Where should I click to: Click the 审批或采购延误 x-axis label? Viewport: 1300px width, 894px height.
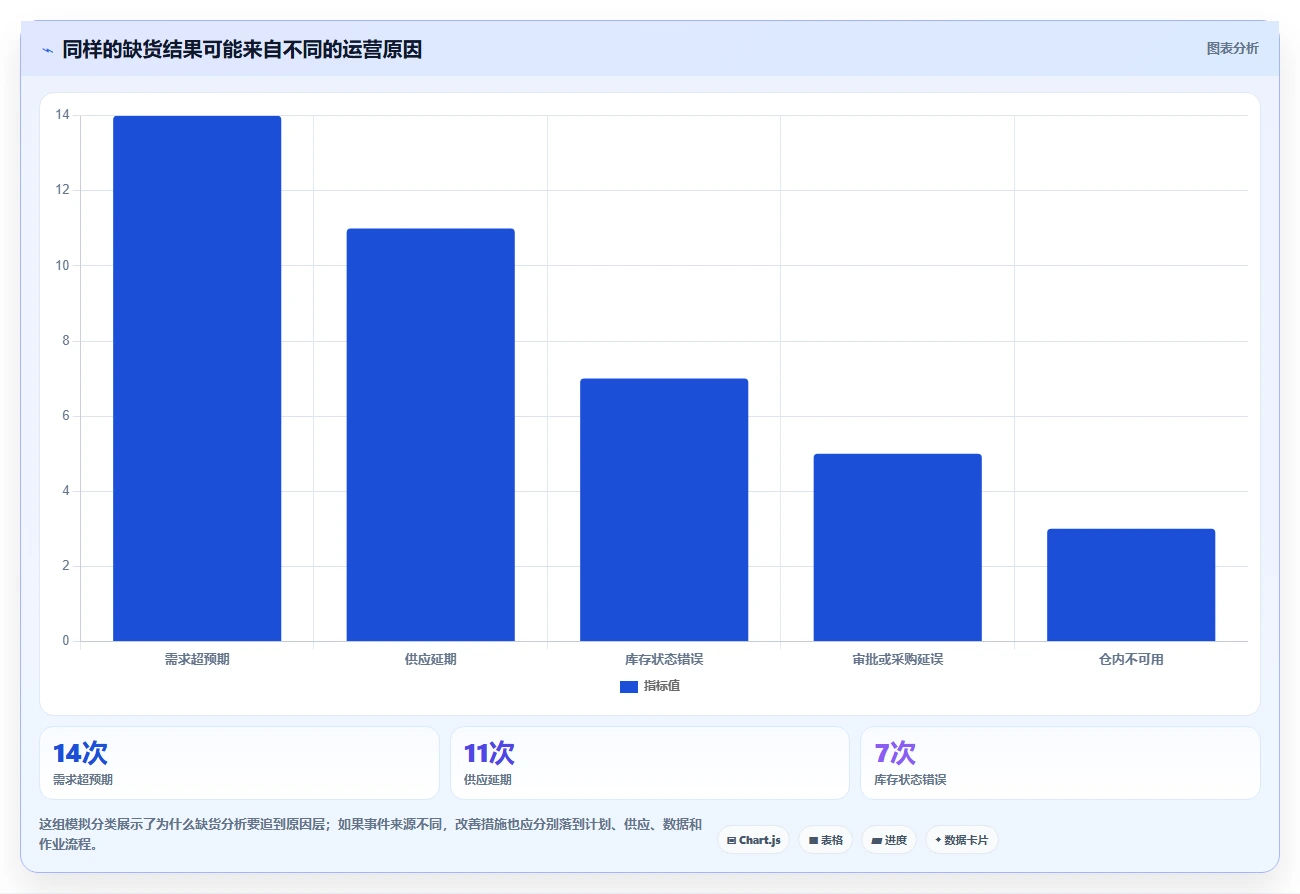click(x=897, y=660)
